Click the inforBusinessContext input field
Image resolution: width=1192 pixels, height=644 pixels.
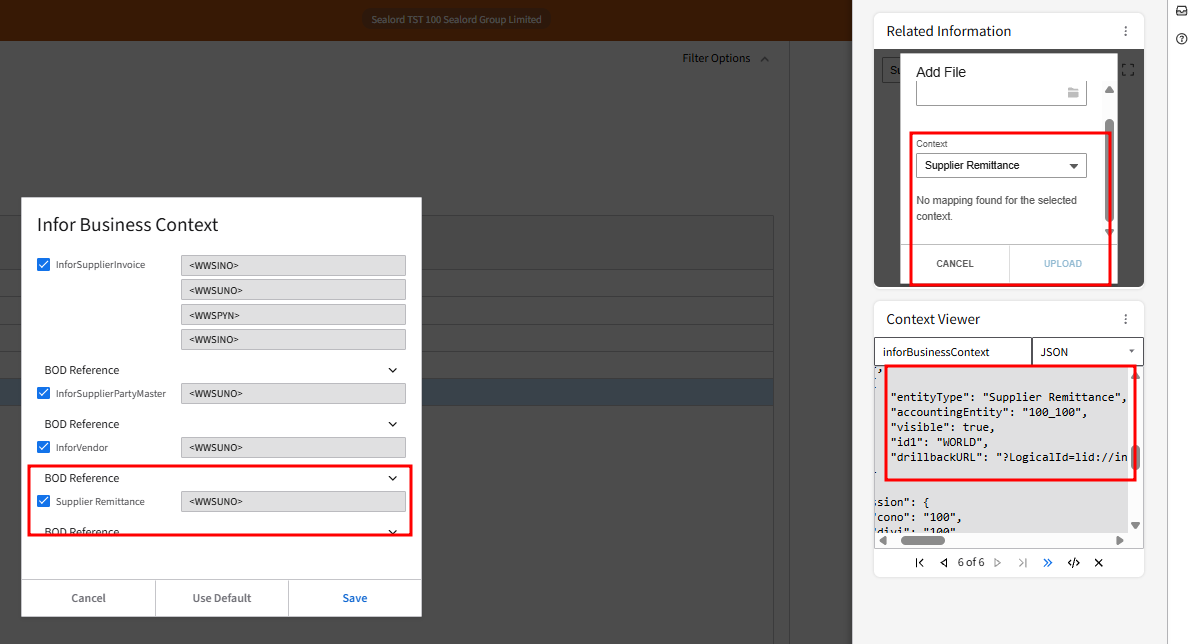953,352
